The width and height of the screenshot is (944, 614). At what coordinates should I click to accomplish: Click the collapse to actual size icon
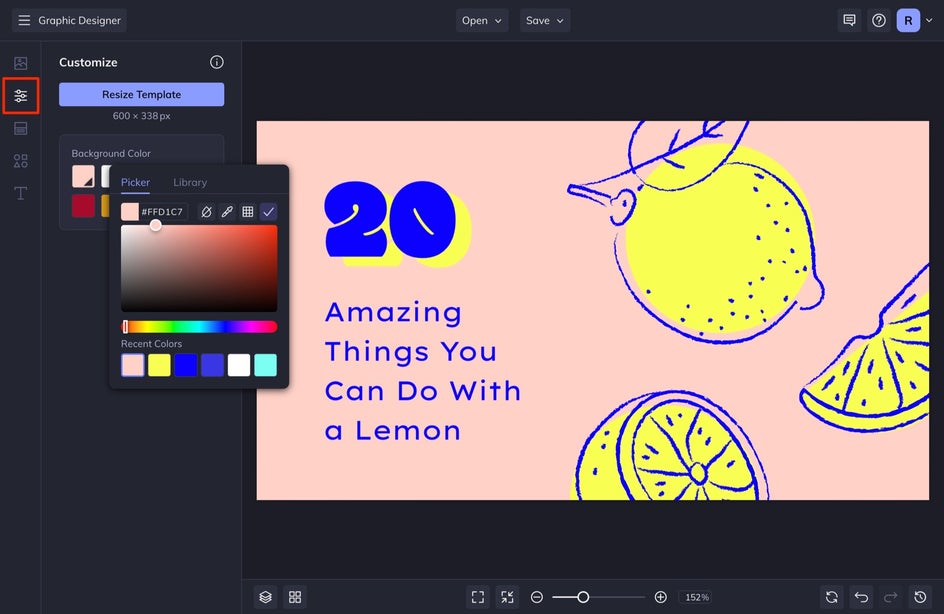[x=508, y=597]
